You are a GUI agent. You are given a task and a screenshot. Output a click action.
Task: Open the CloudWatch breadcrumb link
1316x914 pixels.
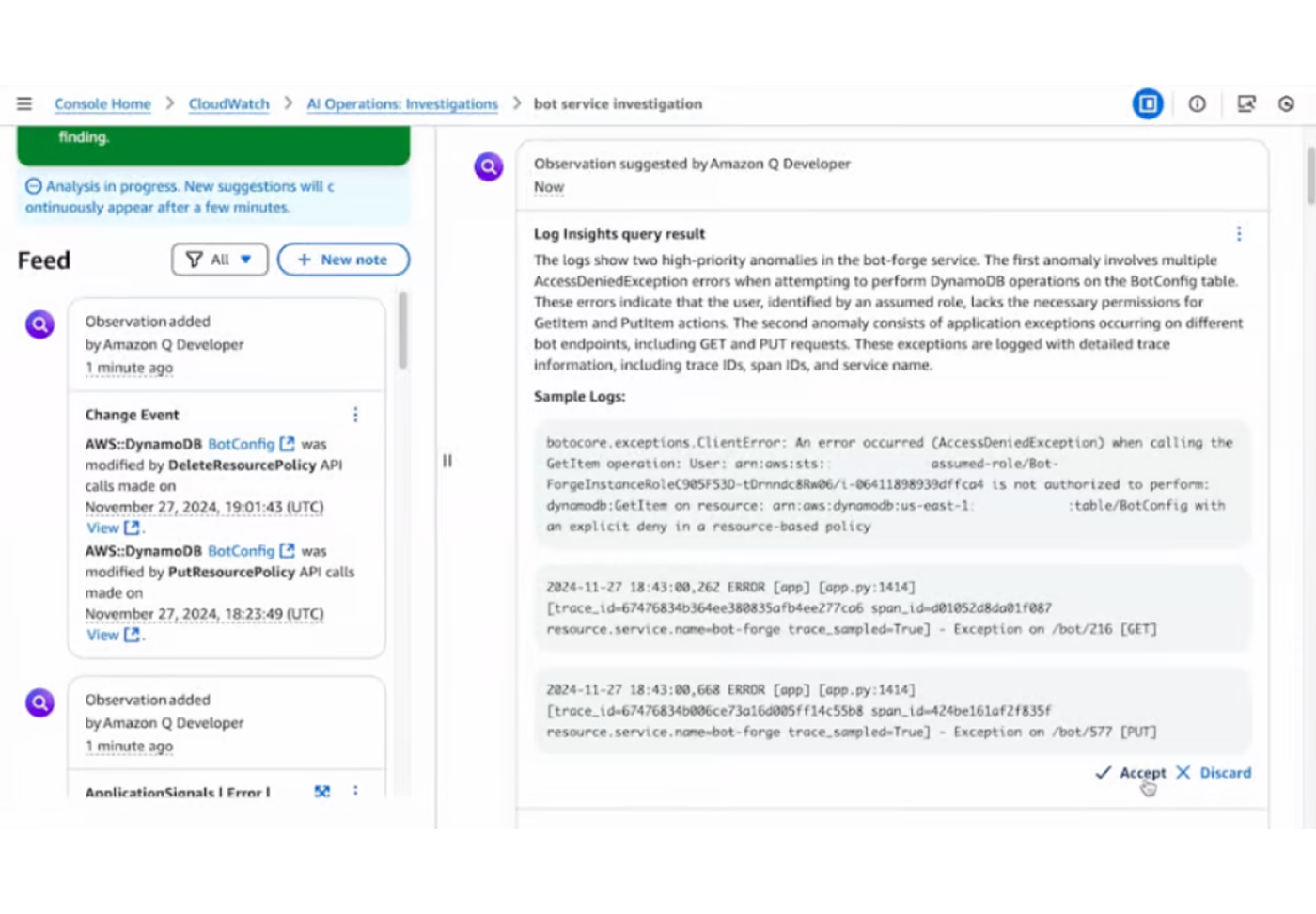point(228,103)
